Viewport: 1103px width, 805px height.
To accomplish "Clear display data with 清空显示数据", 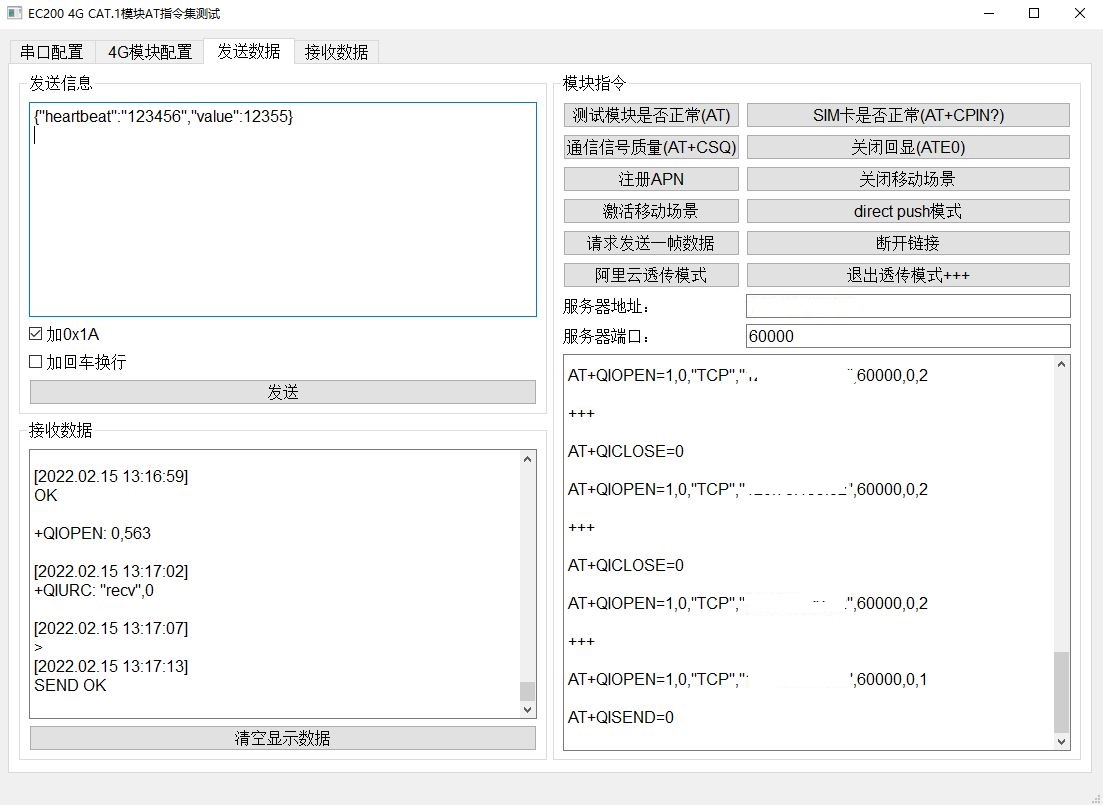I will tap(283, 737).
